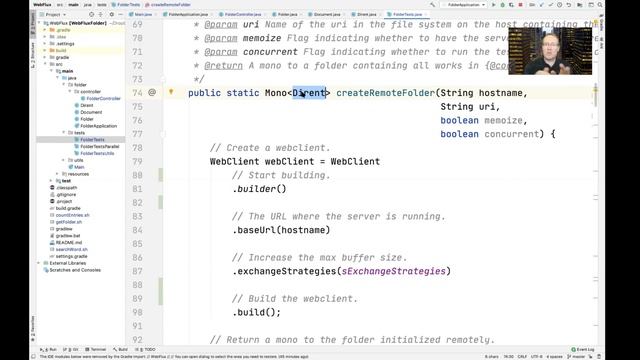
Task: Open the Project view dropdown
Action: point(53,14)
